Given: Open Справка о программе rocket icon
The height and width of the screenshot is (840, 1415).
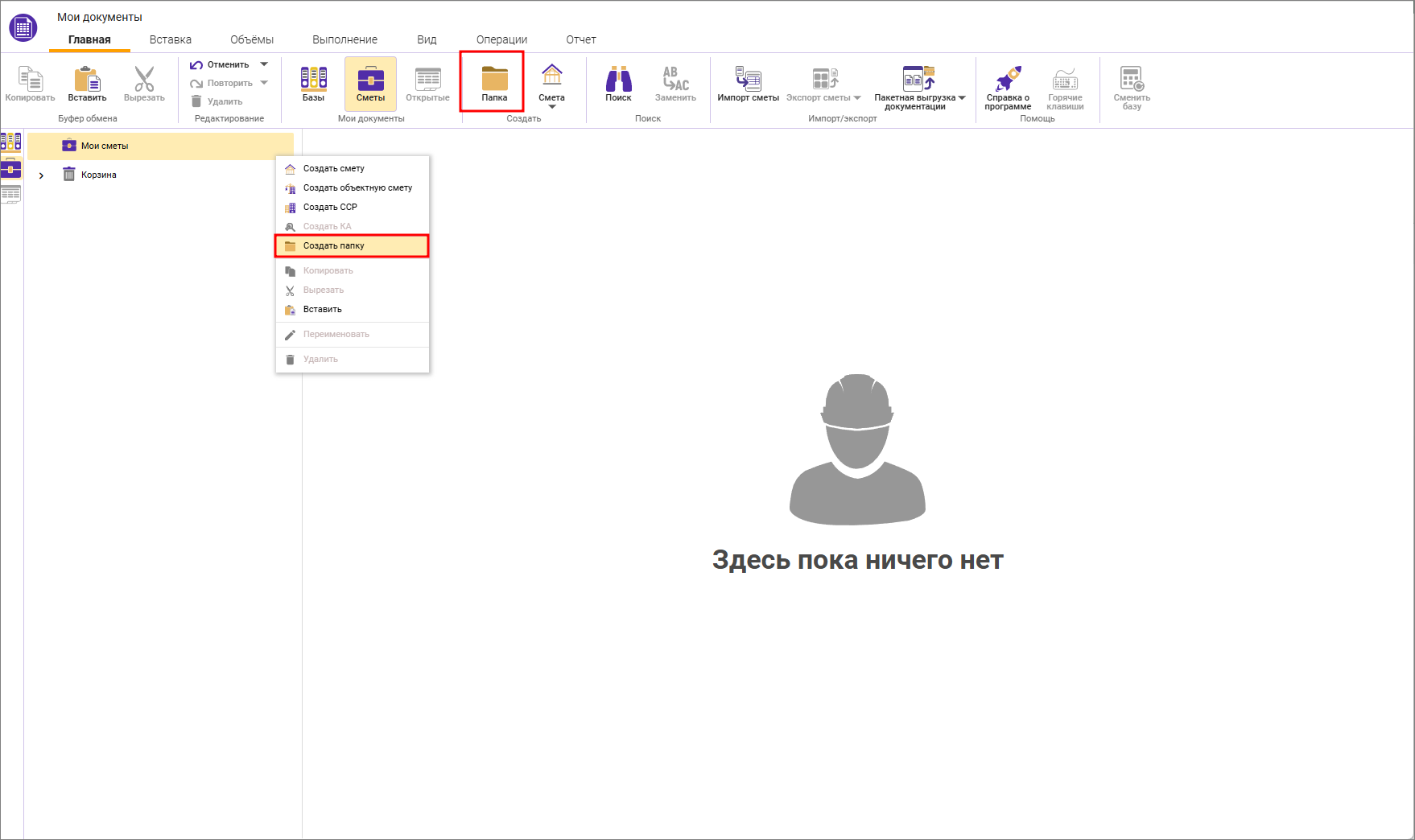Looking at the screenshot, I should [x=1008, y=83].
